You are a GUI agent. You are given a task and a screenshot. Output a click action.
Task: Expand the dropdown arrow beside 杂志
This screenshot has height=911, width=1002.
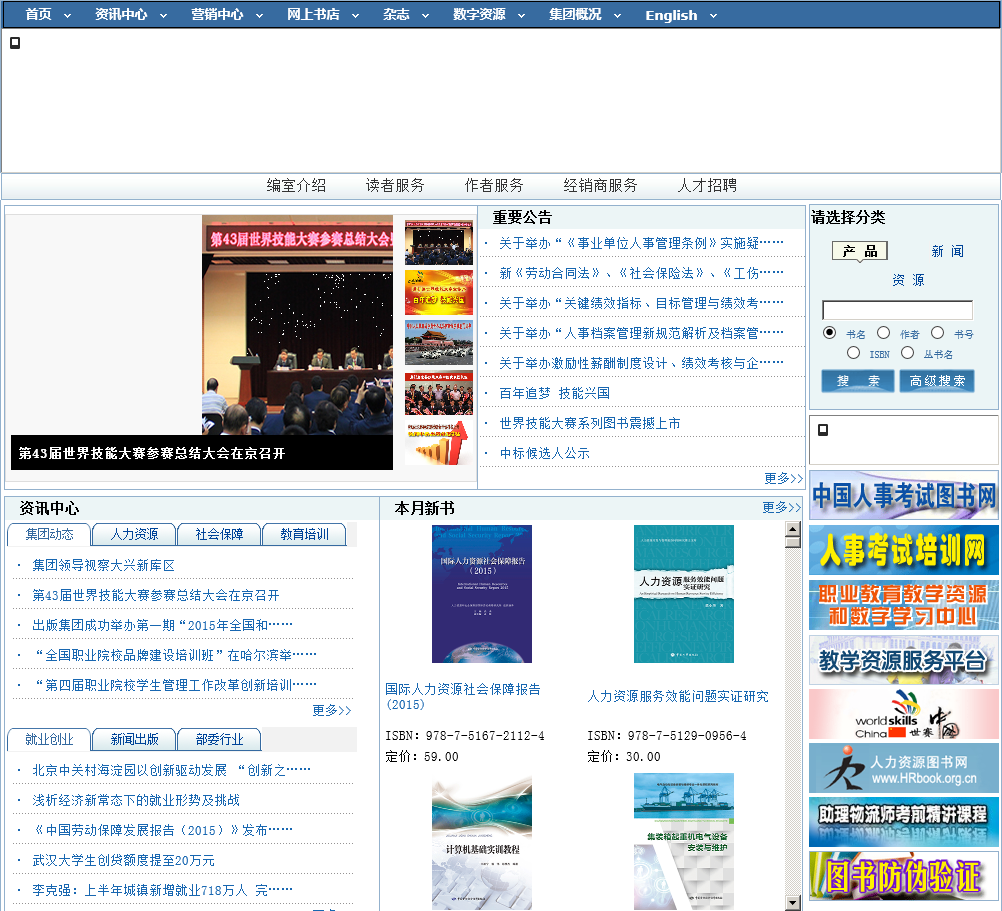pyautogui.click(x=426, y=15)
